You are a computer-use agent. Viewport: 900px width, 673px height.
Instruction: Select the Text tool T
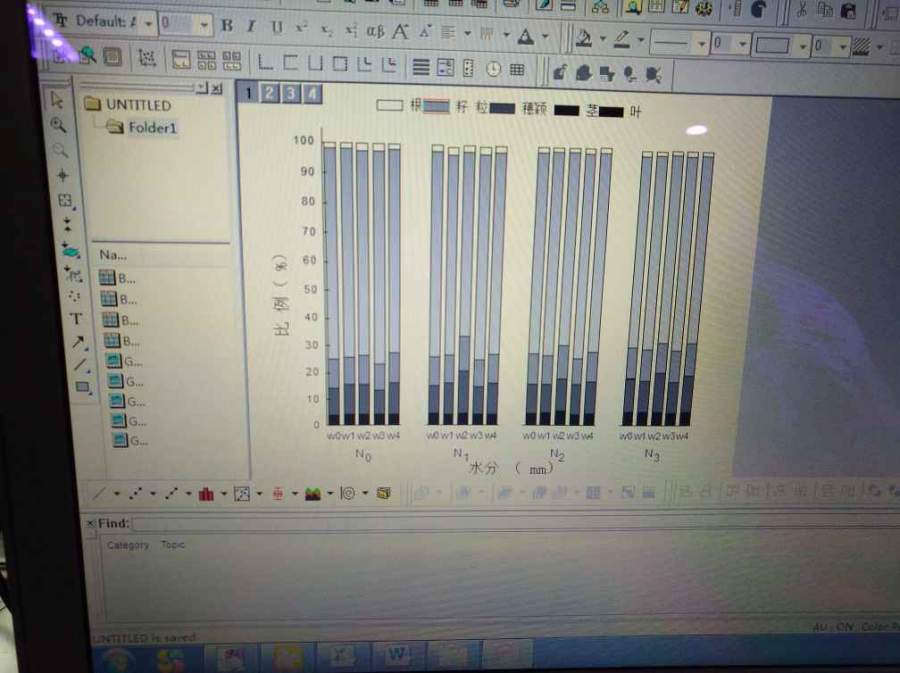(76, 319)
